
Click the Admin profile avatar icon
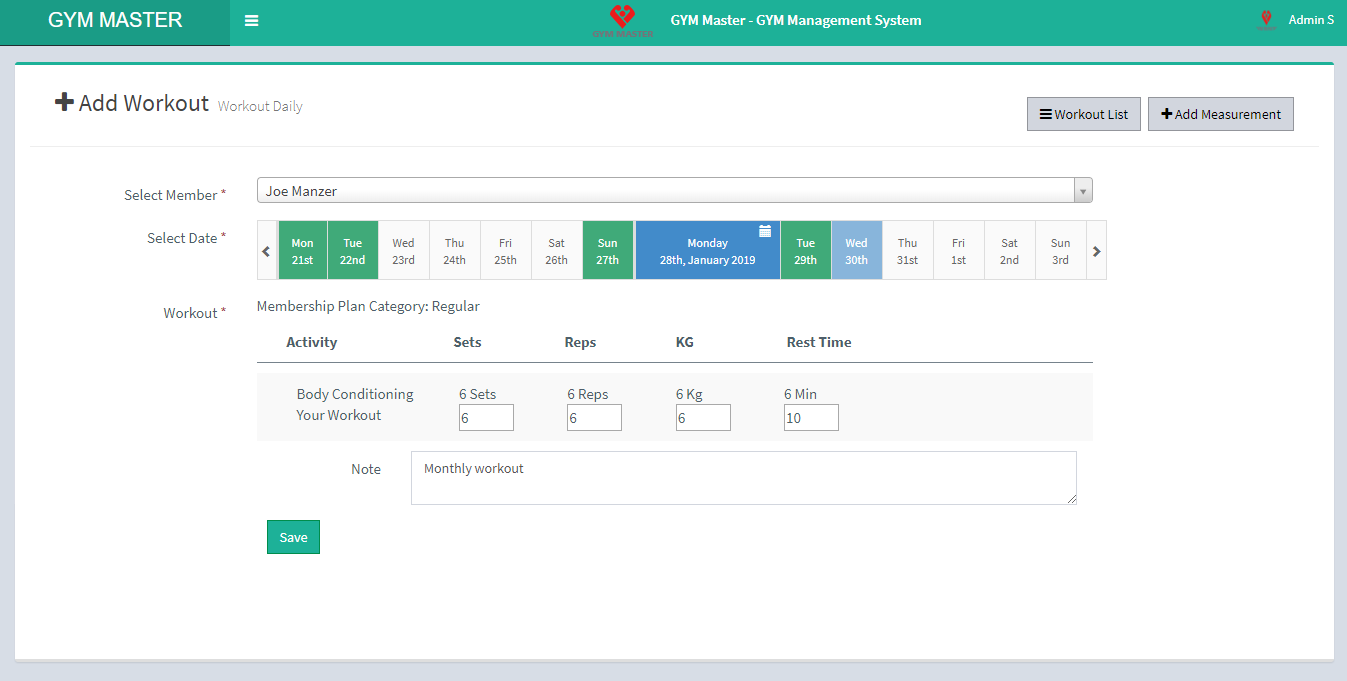(x=1266, y=20)
